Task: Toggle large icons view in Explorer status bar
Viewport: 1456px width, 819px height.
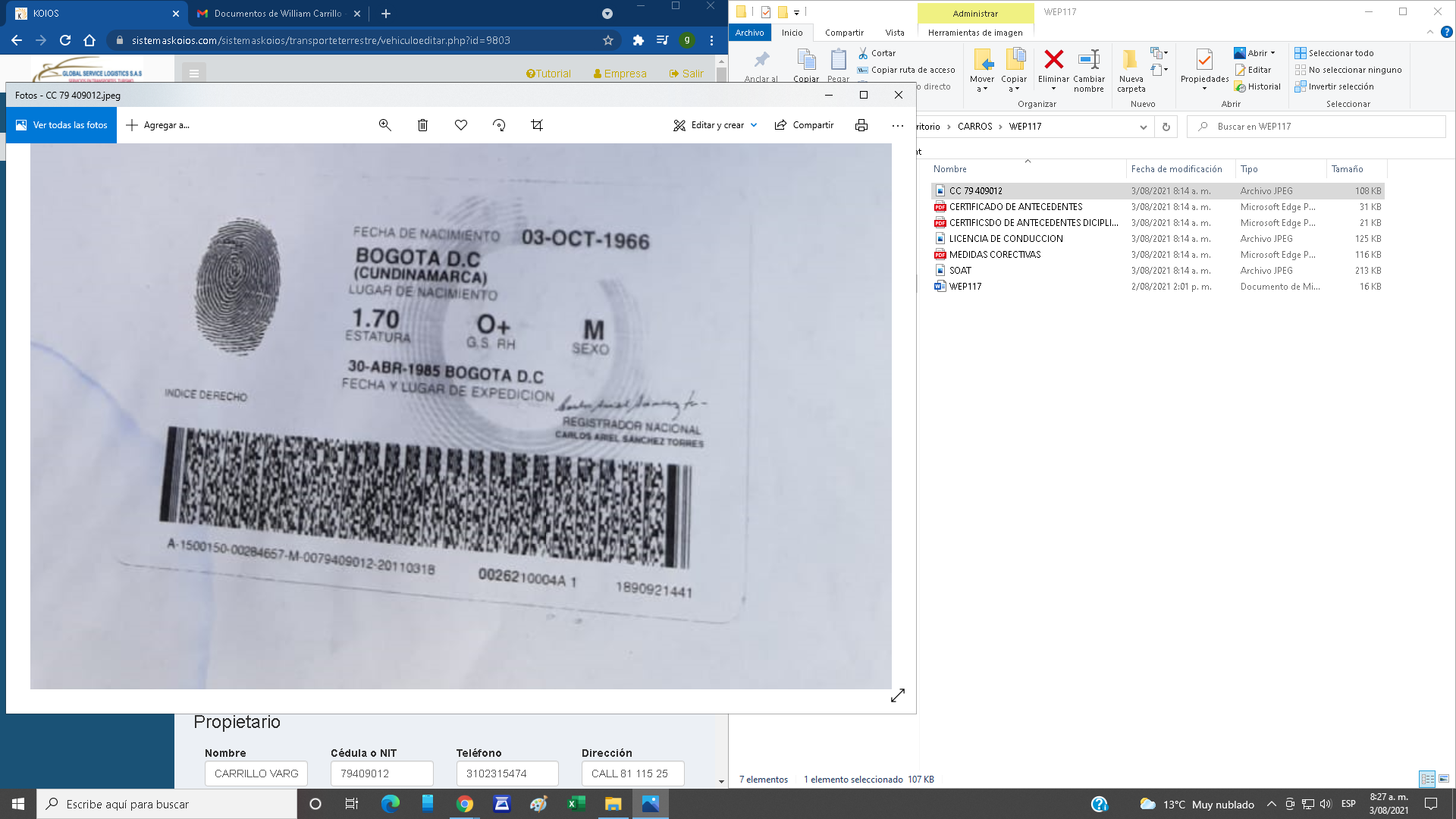Action: (1444, 779)
